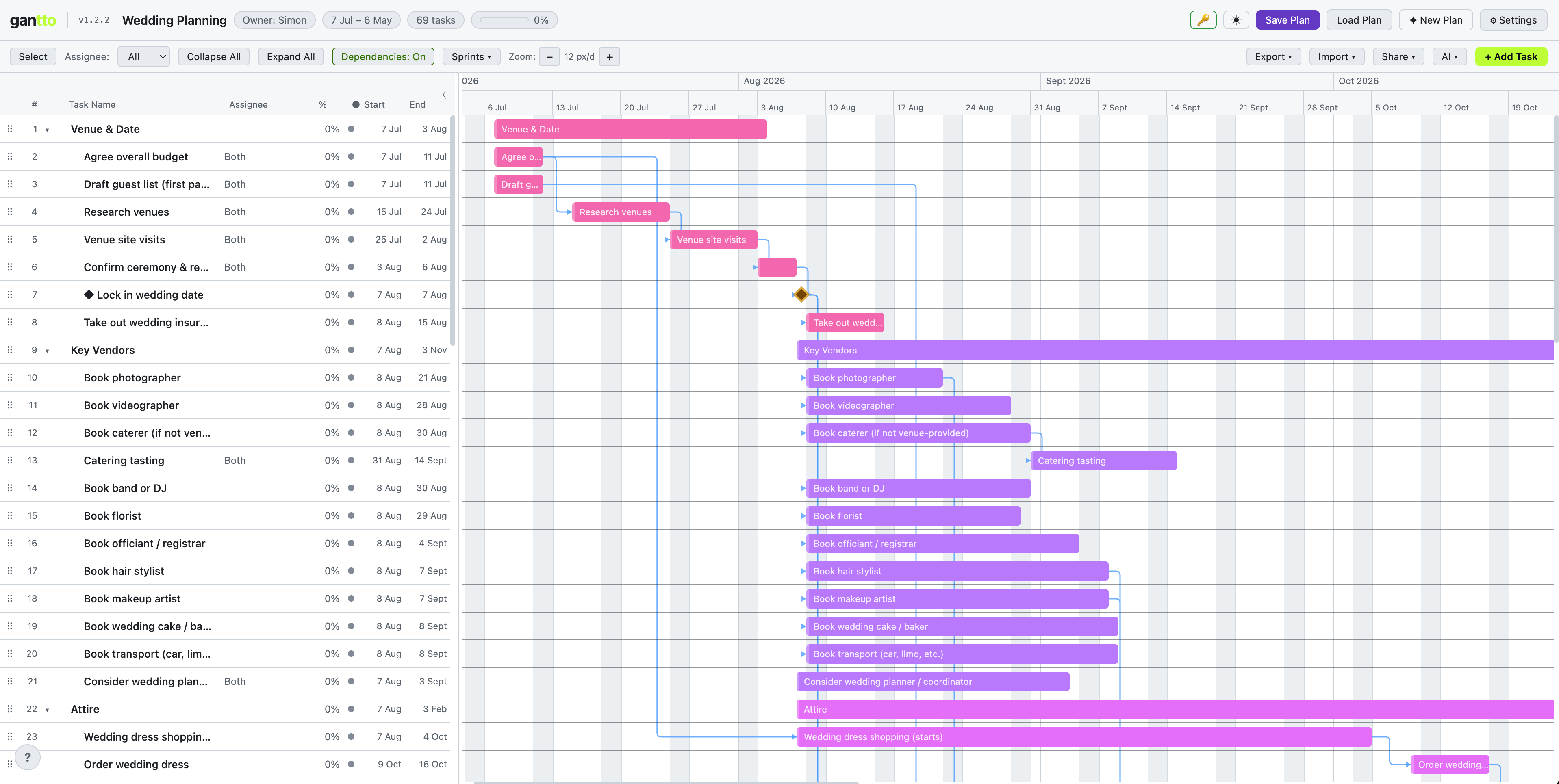The width and height of the screenshot is (1559, 784).
Task: Open the Sprints dropdown
Action: (x=471, y=57)
